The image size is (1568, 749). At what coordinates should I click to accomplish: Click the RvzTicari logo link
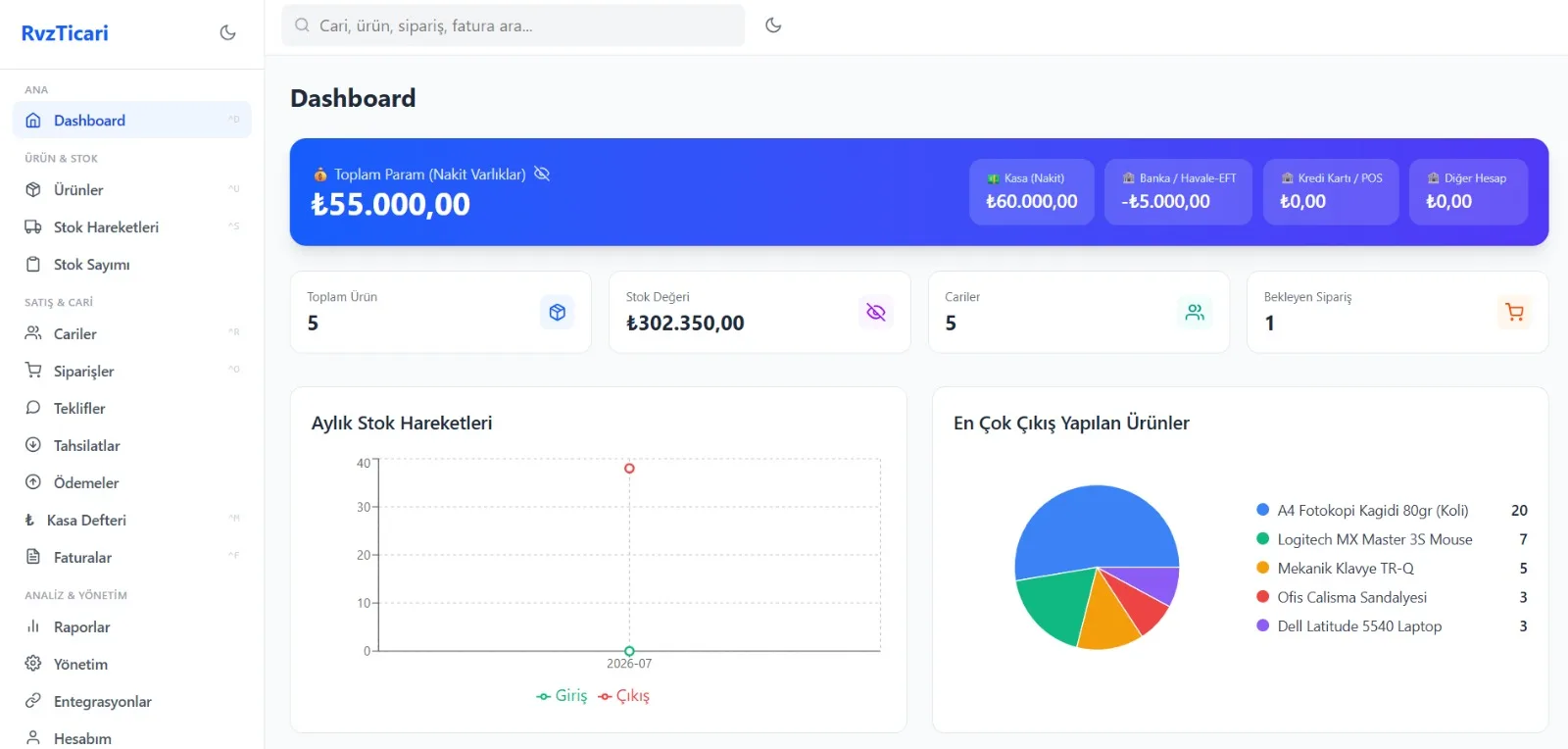pyautogui.click(x=65, y=32)
